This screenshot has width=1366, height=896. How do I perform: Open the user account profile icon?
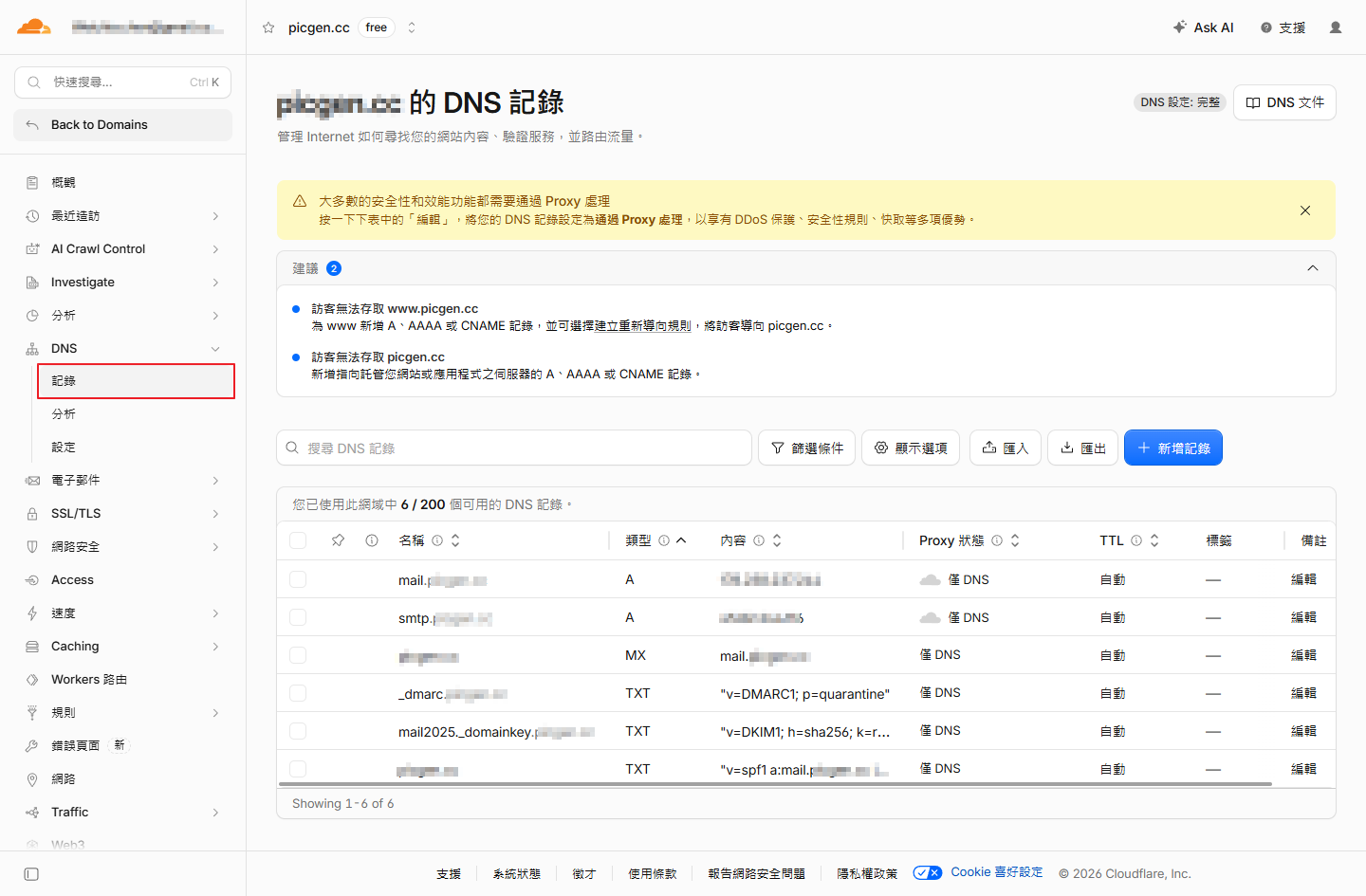pyautogui.click(x=1336, y=27)
